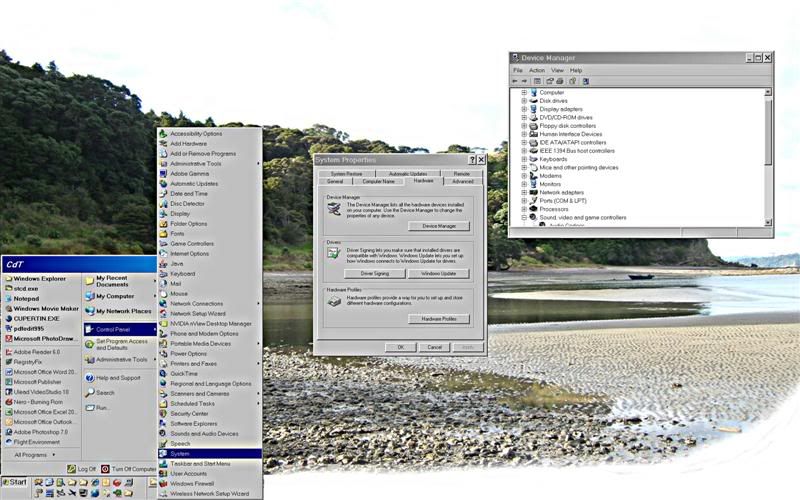Open Add or Remove Programs control panel item

coord(203,154)
